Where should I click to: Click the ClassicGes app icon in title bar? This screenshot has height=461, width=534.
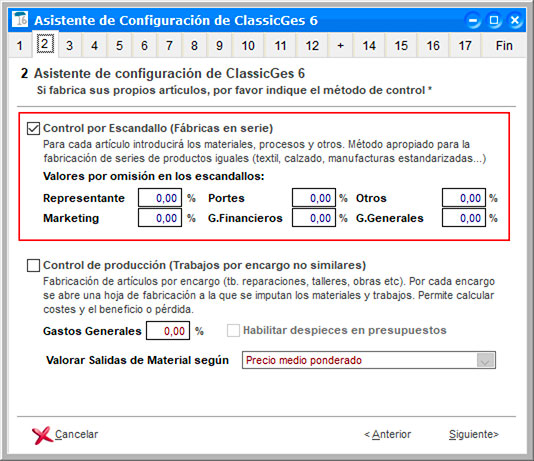[20, 20]
